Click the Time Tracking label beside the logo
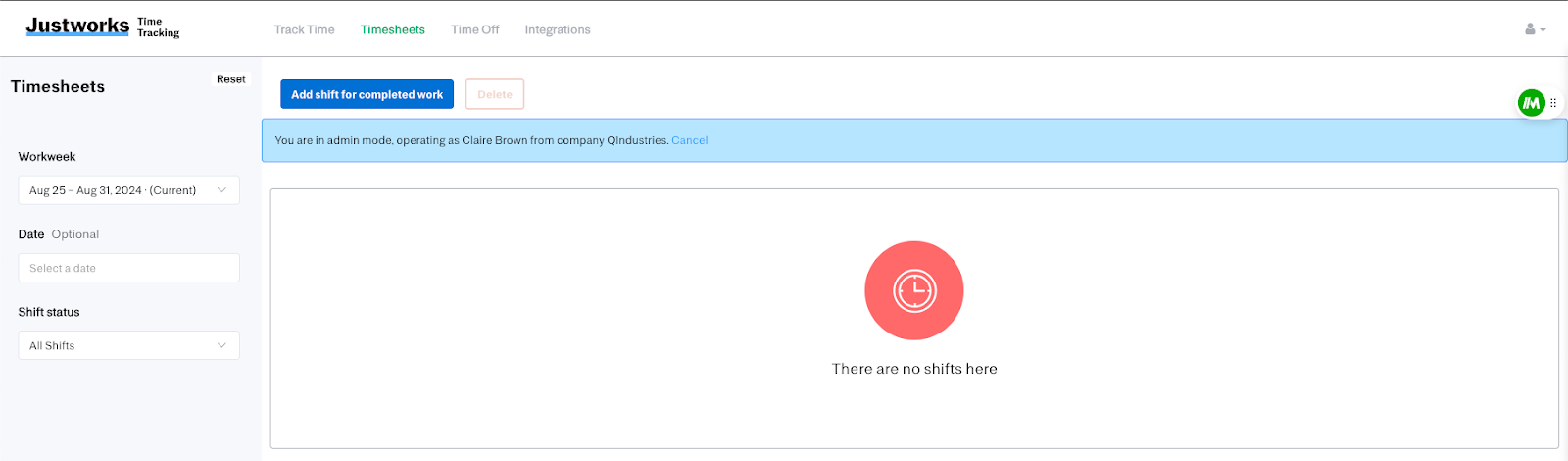Screen dimensions: 1568x461 point(158,27)
